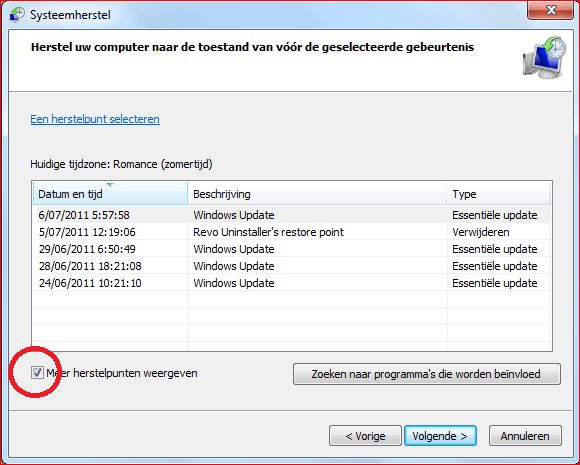The height and width of the screenshot is (465, 580).
Task: Click the sort arrow above Datum en tijd
Action: (110, 184)
